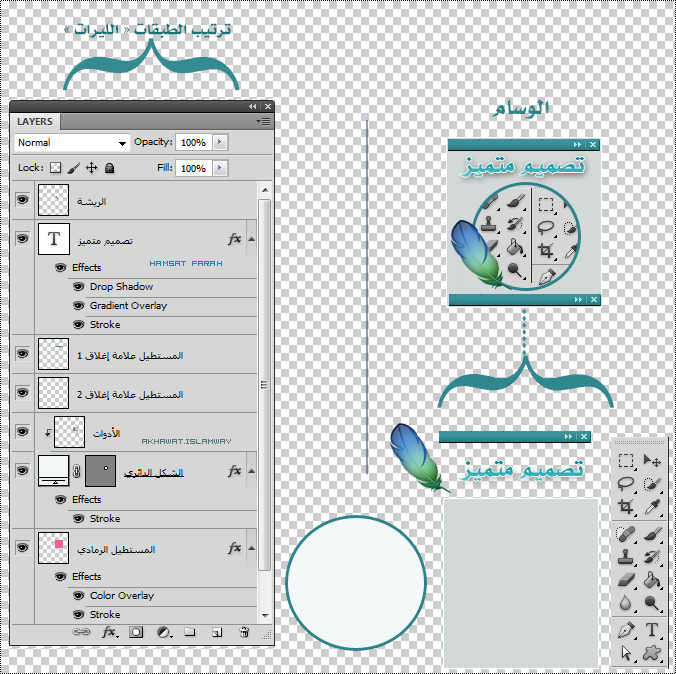Select the Paint Bucket tool
The width and height of the screenshot is (676, 674).
point(652,580)
